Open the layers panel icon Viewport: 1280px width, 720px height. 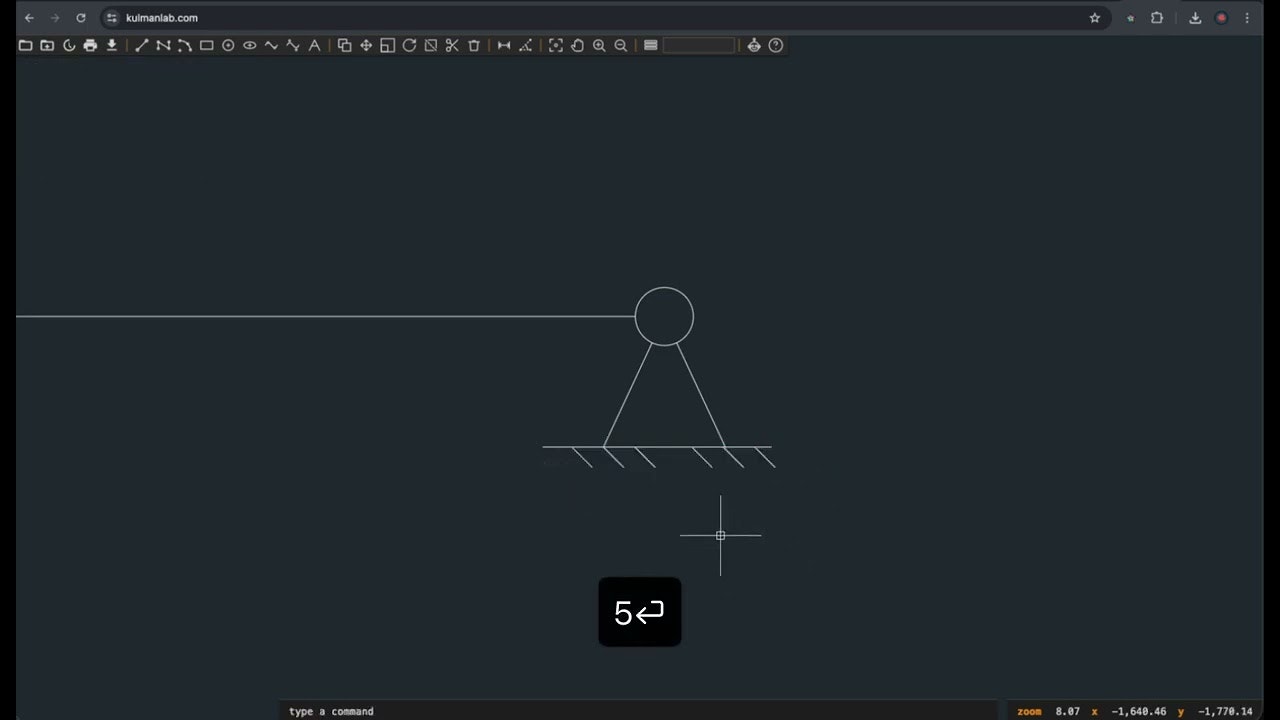point(651,45)
